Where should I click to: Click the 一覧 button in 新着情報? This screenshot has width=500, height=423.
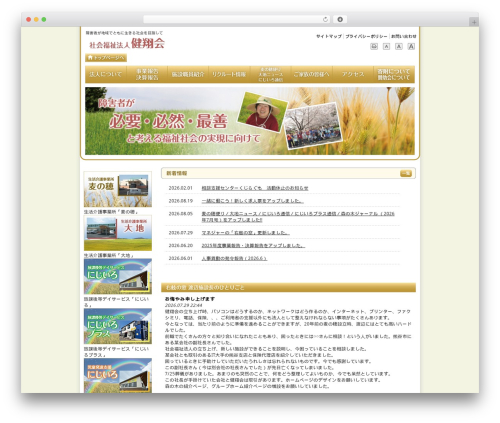click(406, 173)
